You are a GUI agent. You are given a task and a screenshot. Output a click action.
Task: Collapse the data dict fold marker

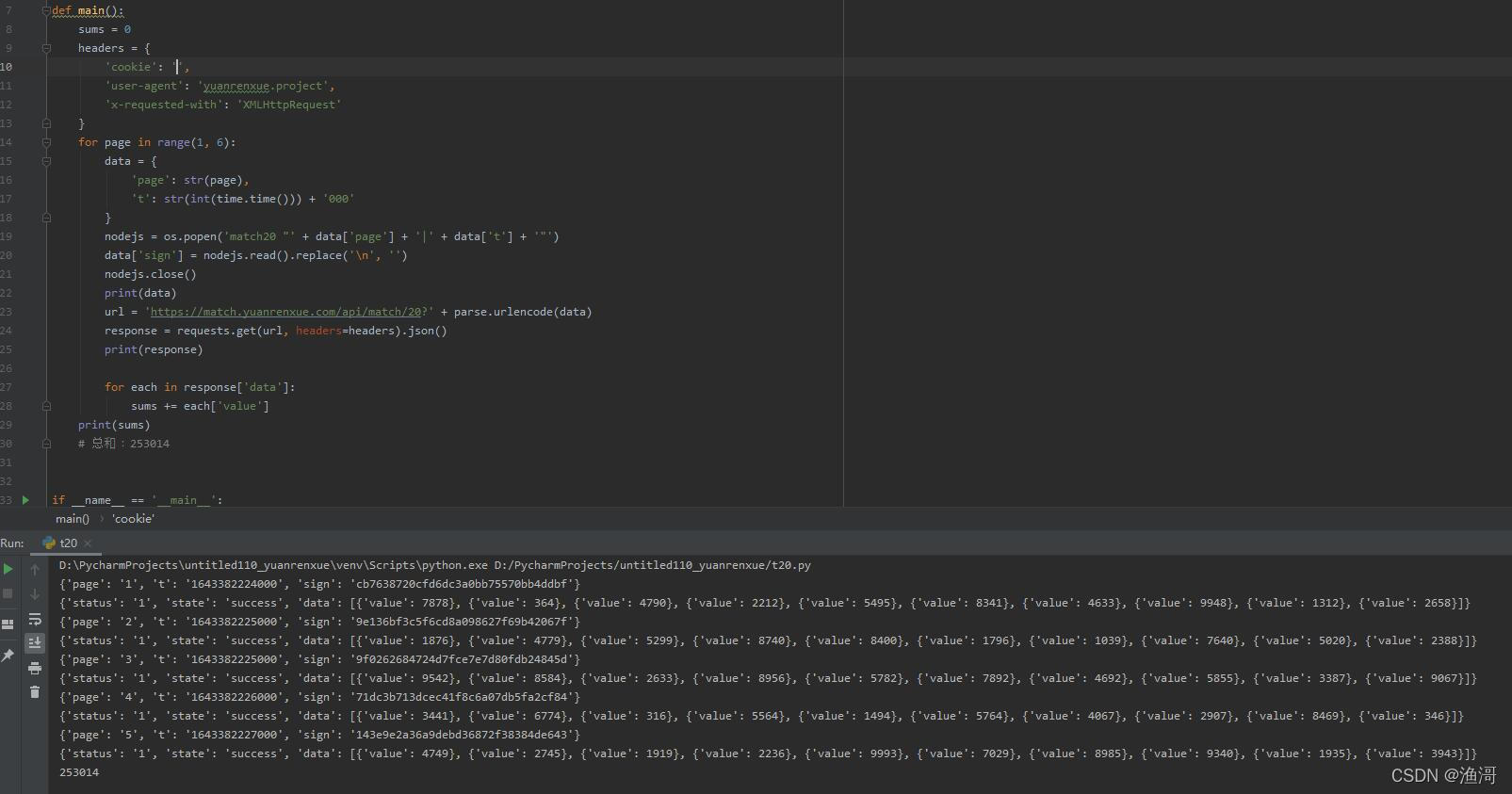[46, 161]
